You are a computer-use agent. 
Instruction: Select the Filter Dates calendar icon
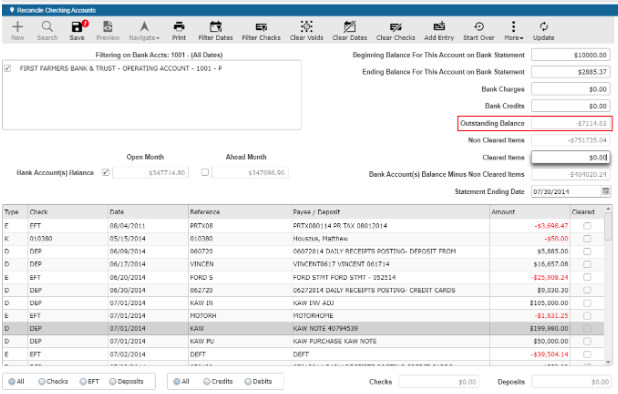(215, 27)
